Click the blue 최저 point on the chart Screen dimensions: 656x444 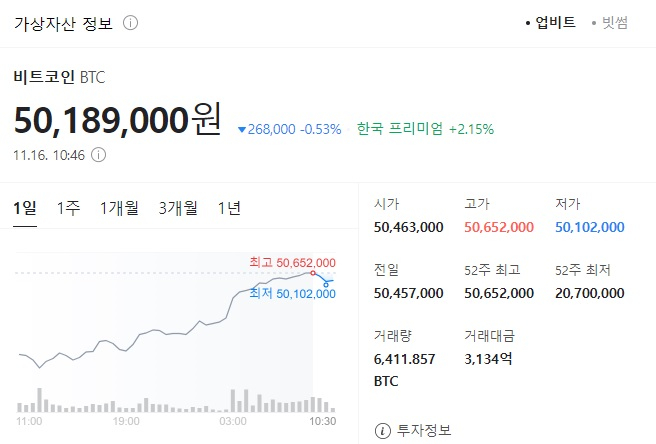point(327,284)
